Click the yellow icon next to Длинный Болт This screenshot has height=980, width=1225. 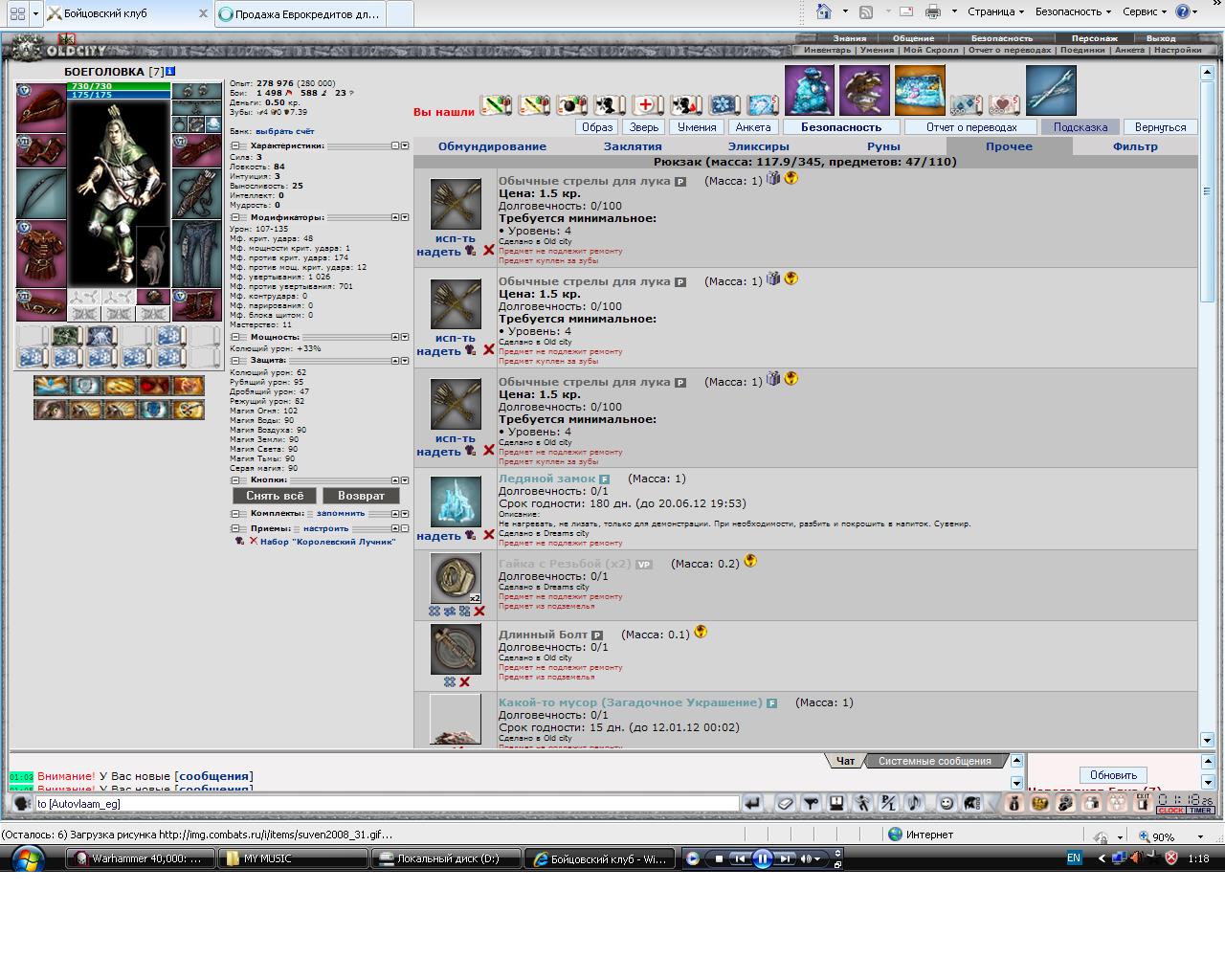[701, 632]
